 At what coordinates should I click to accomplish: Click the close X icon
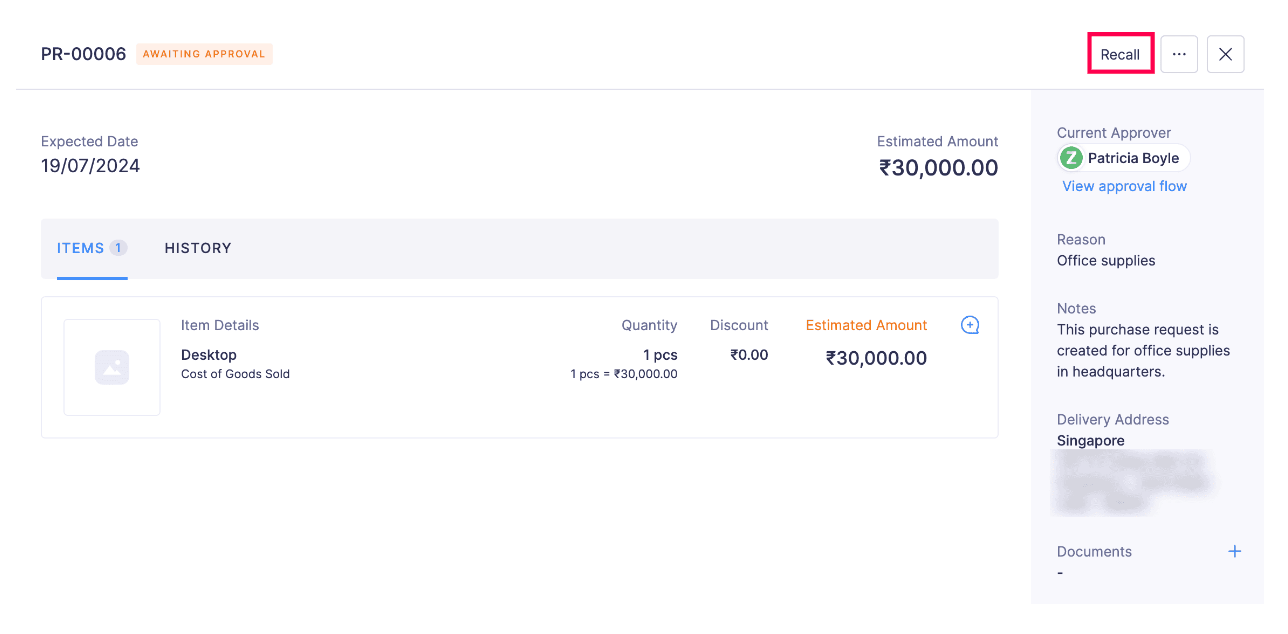[x=1225, y=54]
